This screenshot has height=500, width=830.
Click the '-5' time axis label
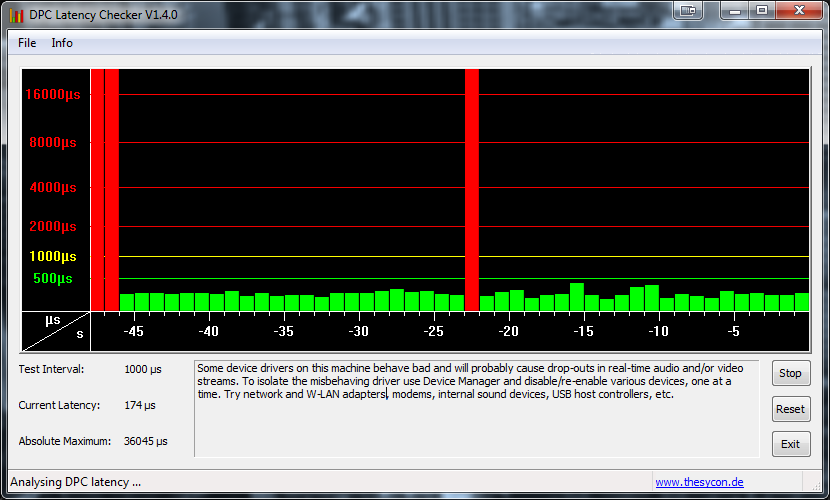734,331
